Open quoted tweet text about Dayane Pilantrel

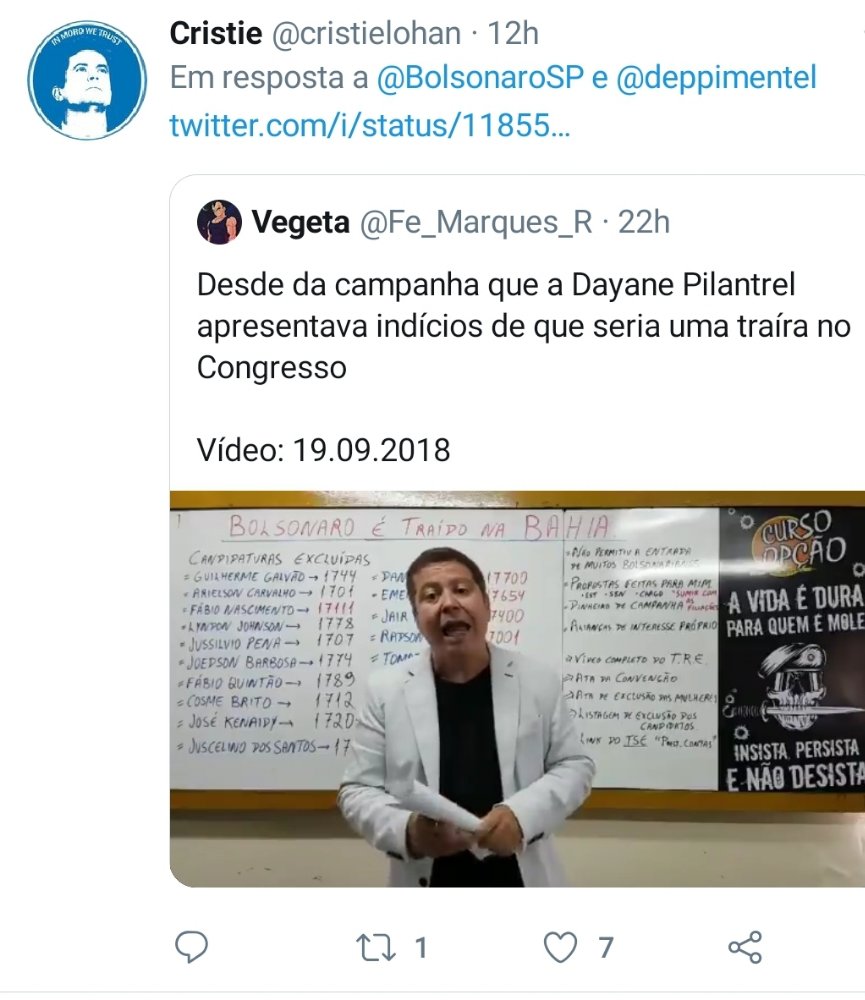[524, 326]
